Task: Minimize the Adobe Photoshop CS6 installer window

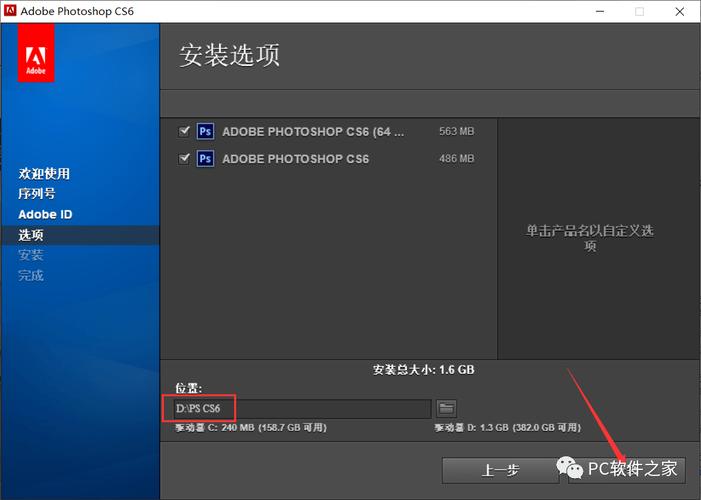Action: point(600,11)
